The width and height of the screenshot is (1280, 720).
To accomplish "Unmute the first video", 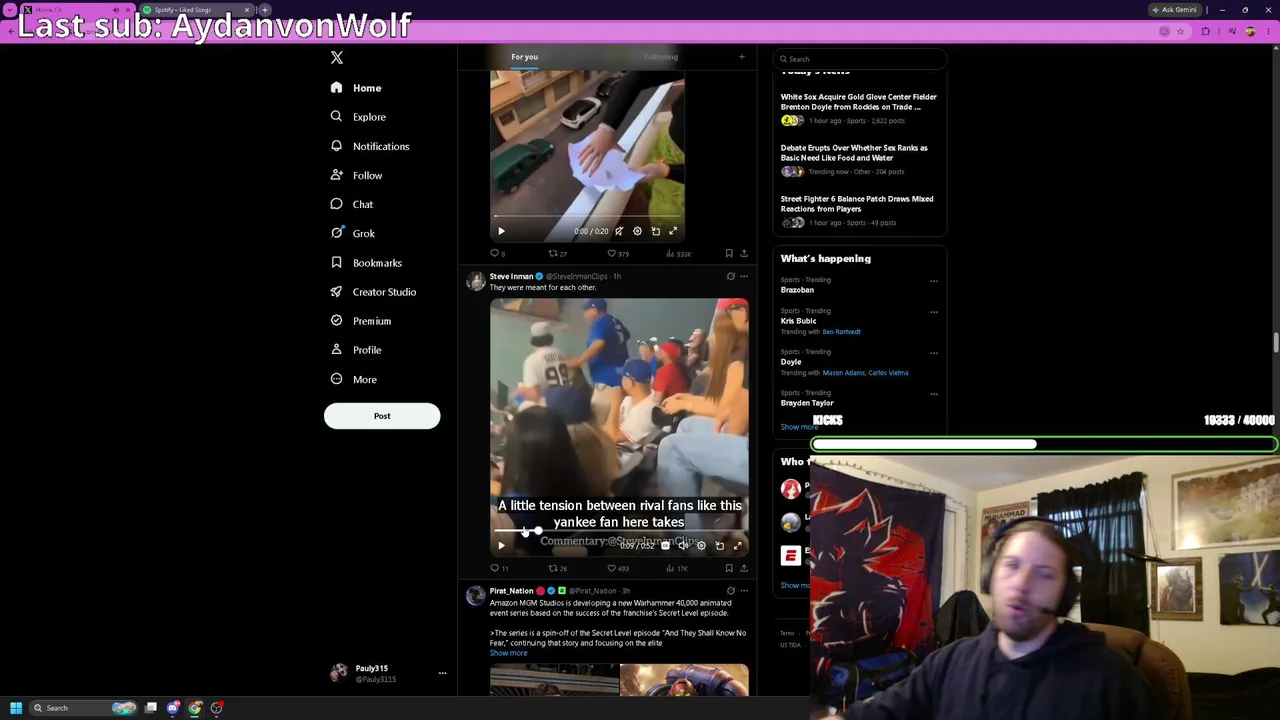I will tap(619, 231).
